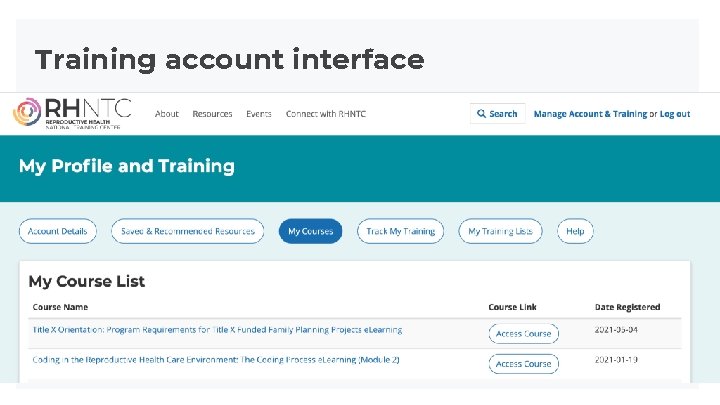Select the My Courses tab

point(310,231)
